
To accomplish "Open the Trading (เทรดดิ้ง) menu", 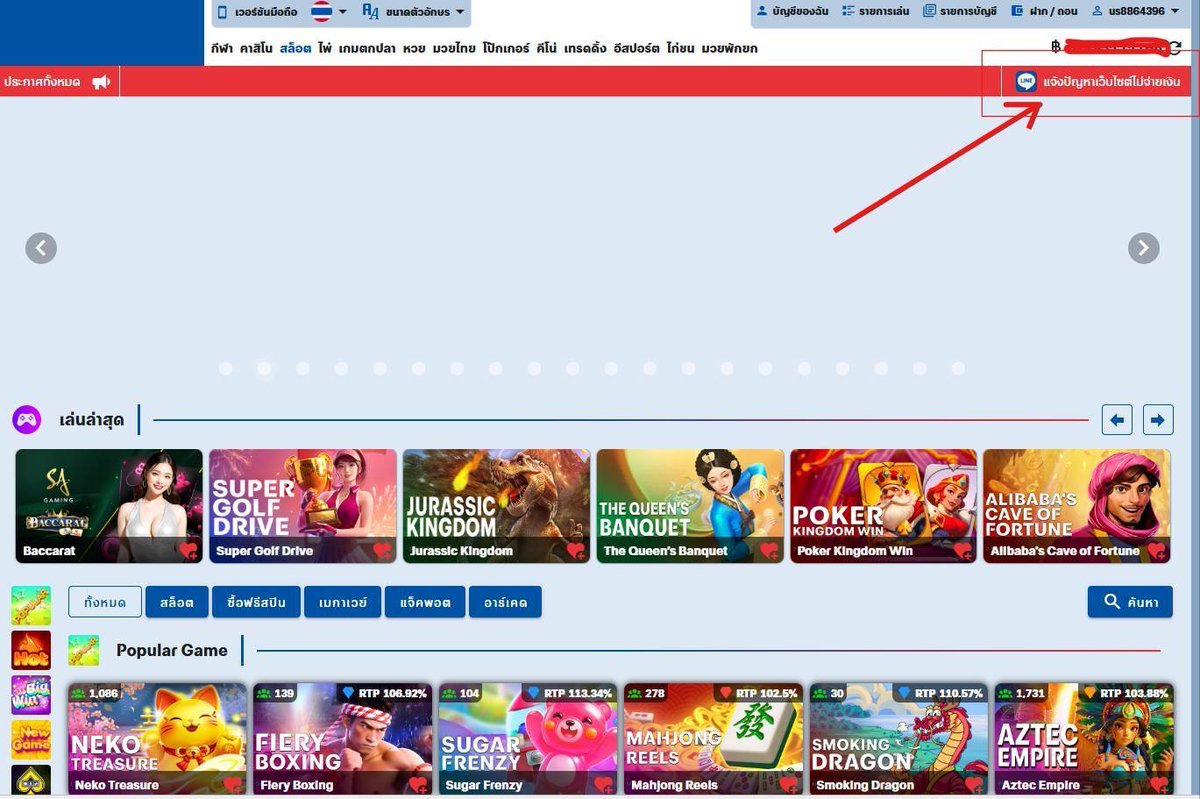I will (x=585, y=48).
